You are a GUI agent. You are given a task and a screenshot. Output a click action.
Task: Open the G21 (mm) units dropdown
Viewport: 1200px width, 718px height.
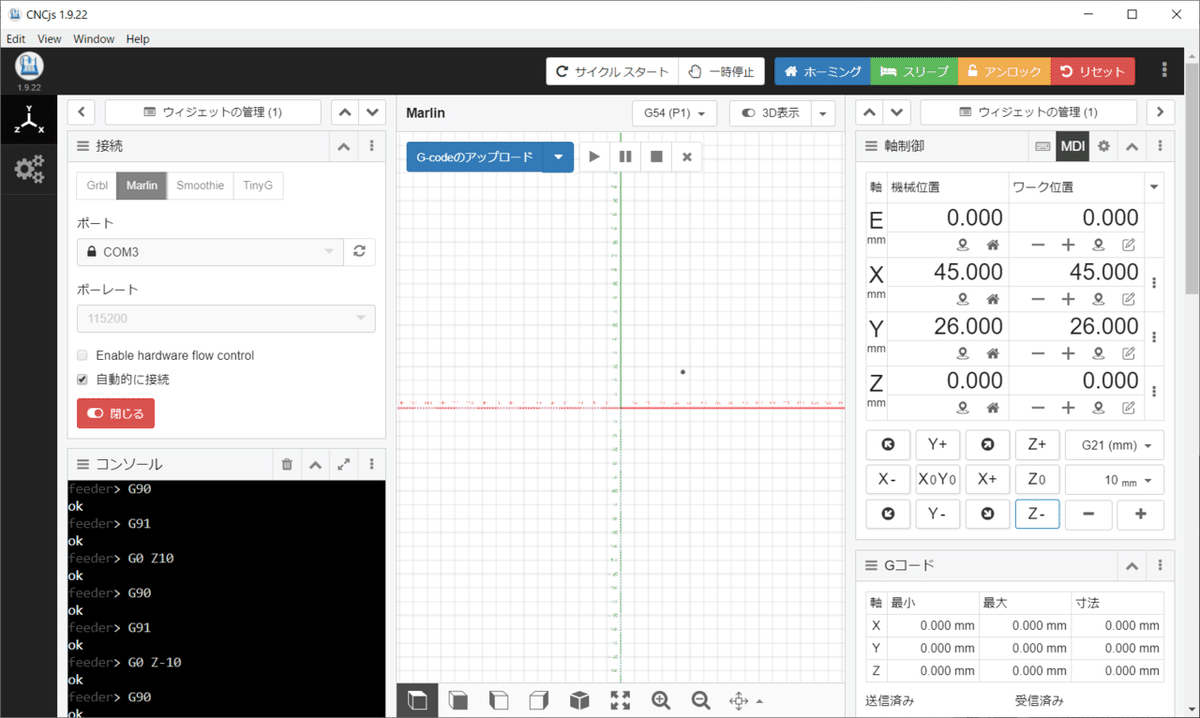1115,445
